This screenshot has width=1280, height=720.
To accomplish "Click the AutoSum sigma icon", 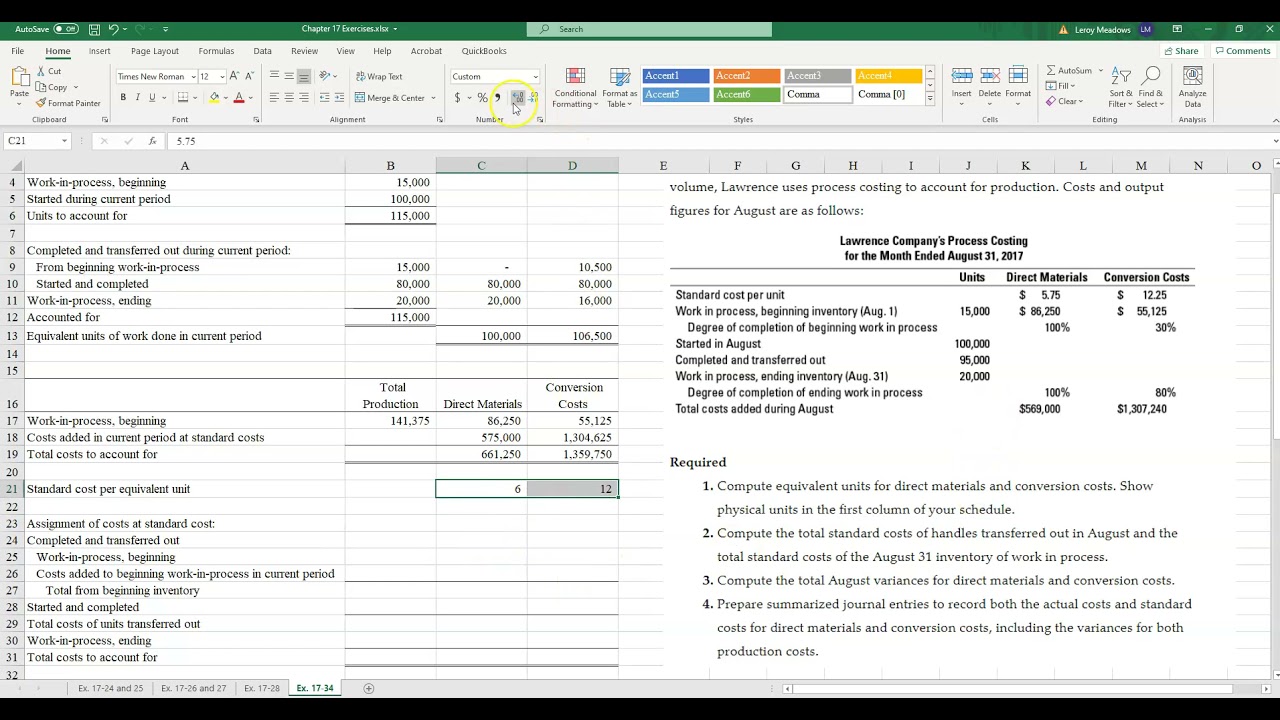I will pos(1051,71).
